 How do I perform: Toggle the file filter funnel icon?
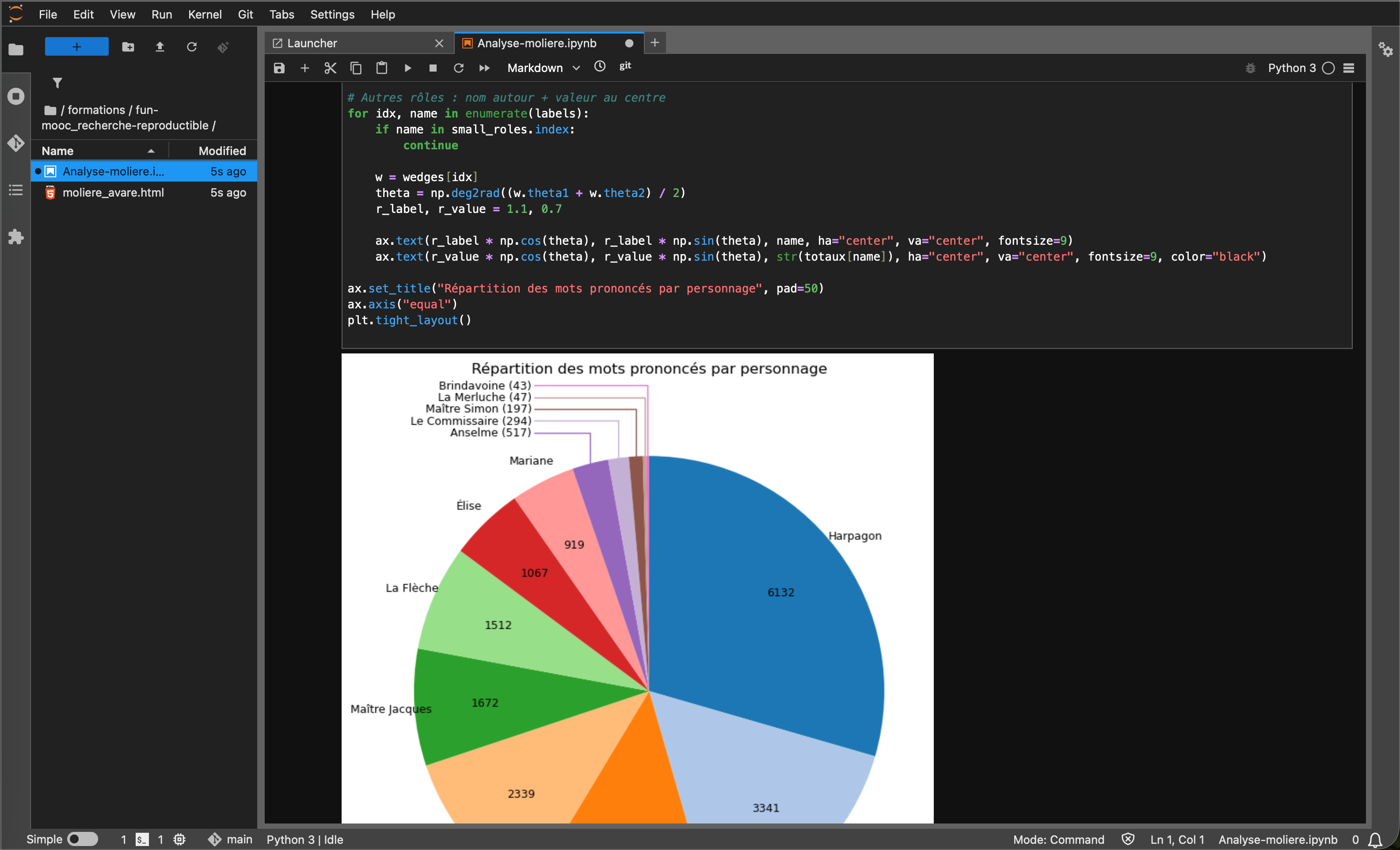[x=57, y=83]
